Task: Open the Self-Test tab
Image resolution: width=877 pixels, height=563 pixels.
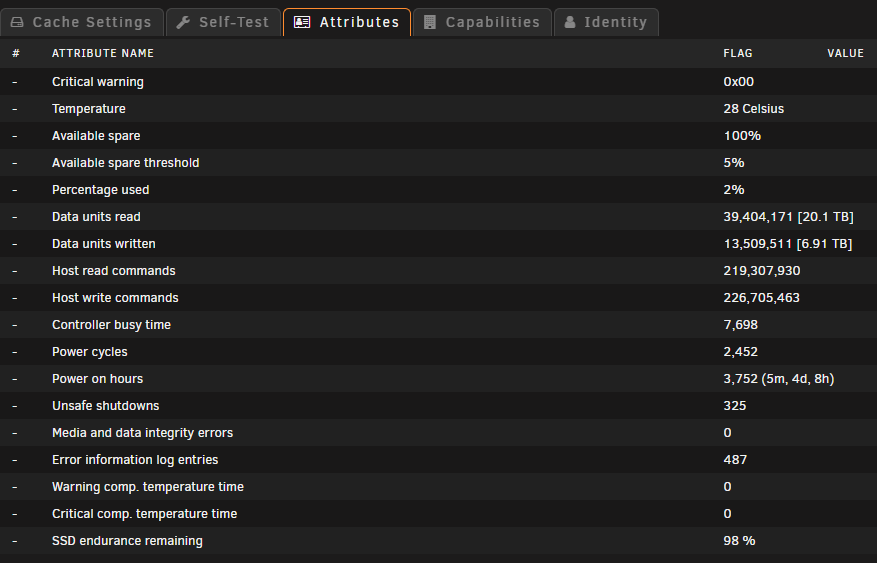Action: pos(223,22)
